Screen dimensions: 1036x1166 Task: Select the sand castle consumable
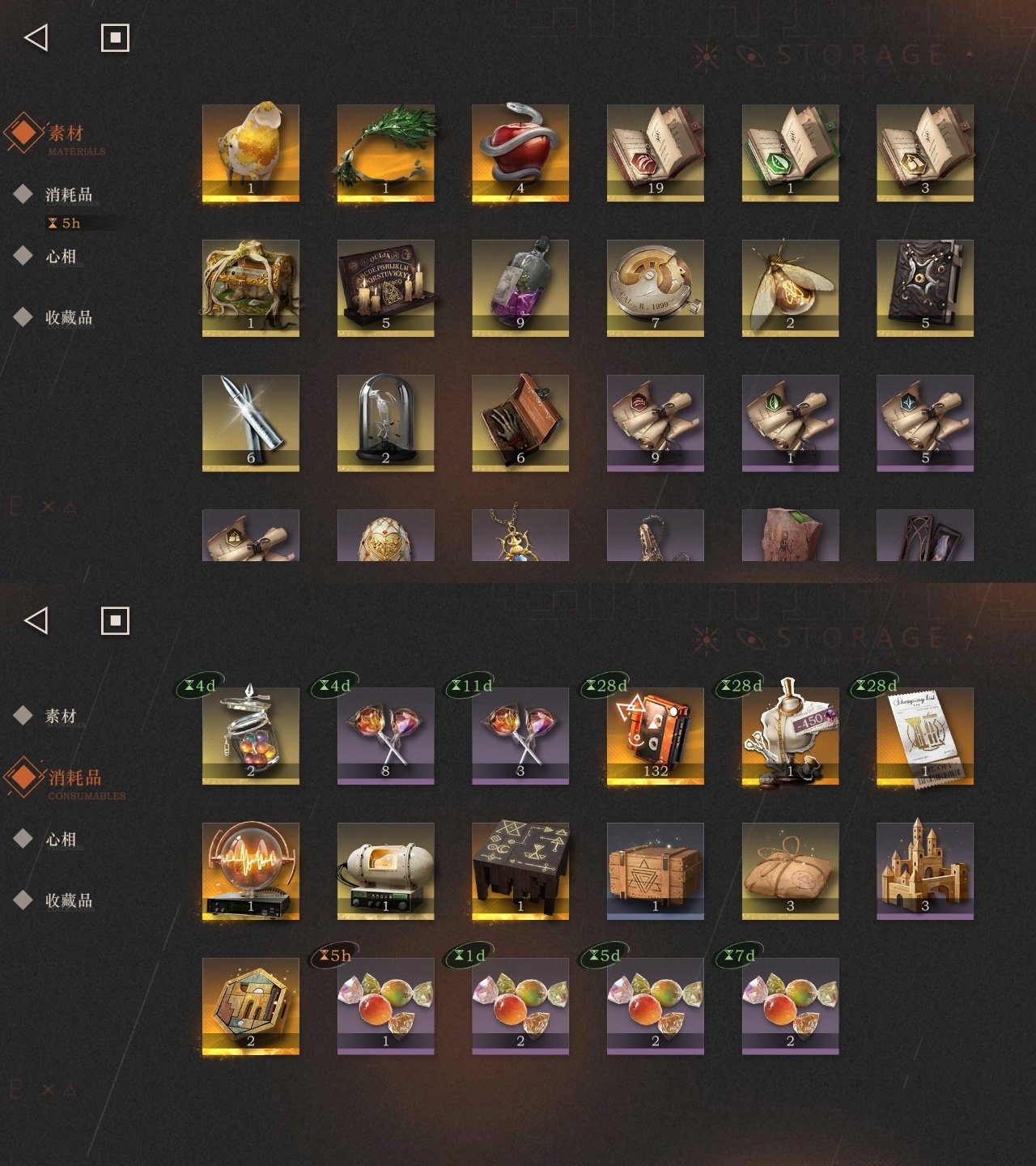click(x=925, y=871)
